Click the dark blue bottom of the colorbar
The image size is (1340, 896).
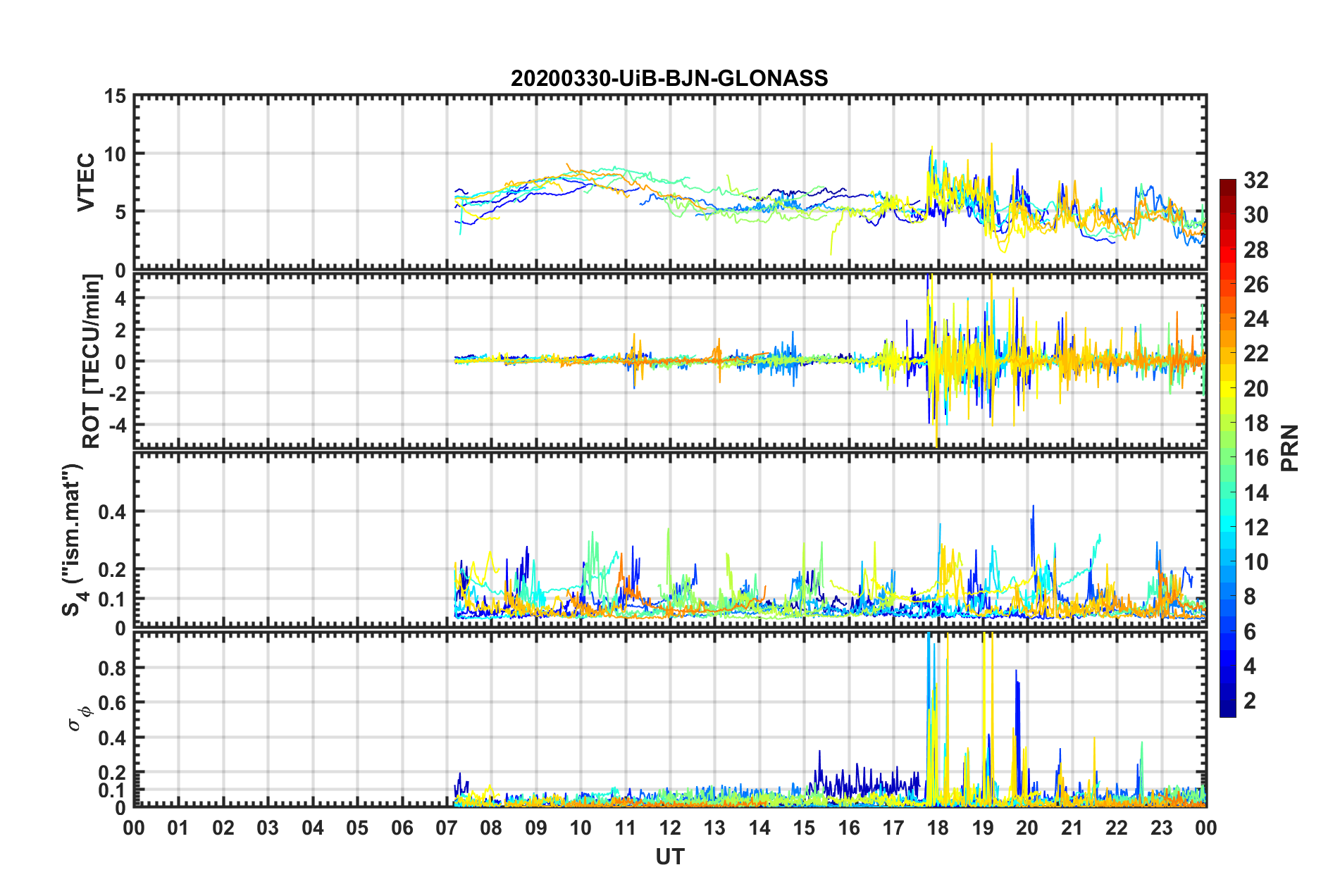(x=1227, y=709)
